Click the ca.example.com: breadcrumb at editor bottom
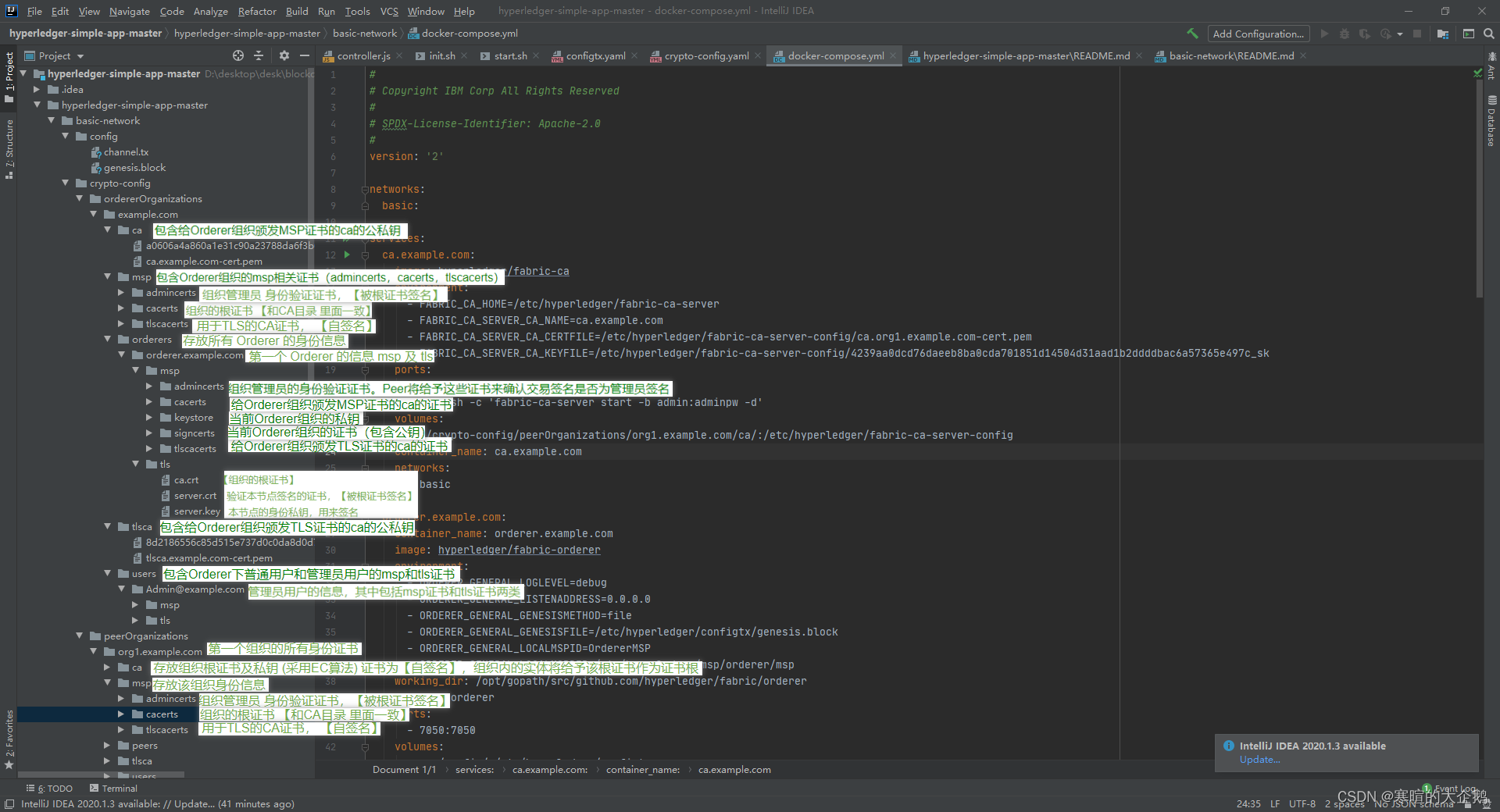The image size is (1500, 812). click(550, 769)
